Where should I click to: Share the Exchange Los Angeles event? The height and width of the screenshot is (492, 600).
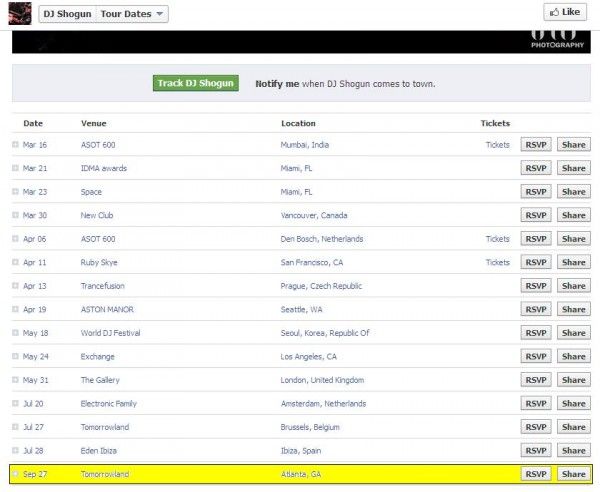(574, 356)
